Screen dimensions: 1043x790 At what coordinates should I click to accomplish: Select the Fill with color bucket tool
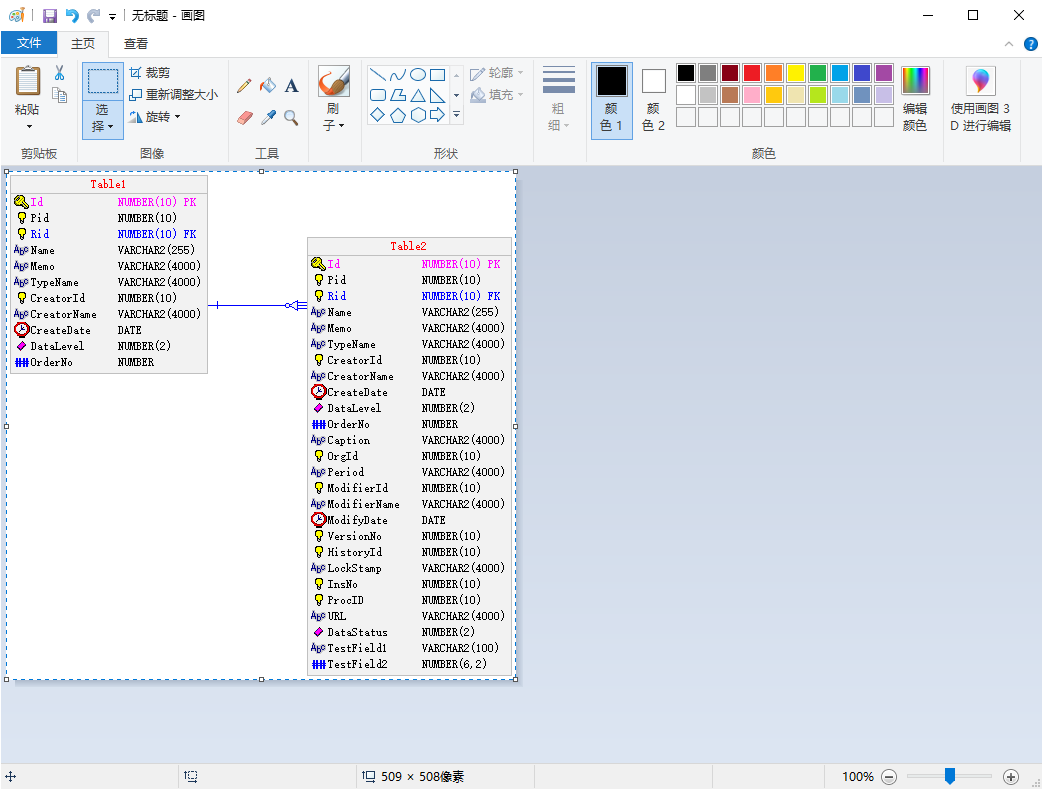(267, 85)
